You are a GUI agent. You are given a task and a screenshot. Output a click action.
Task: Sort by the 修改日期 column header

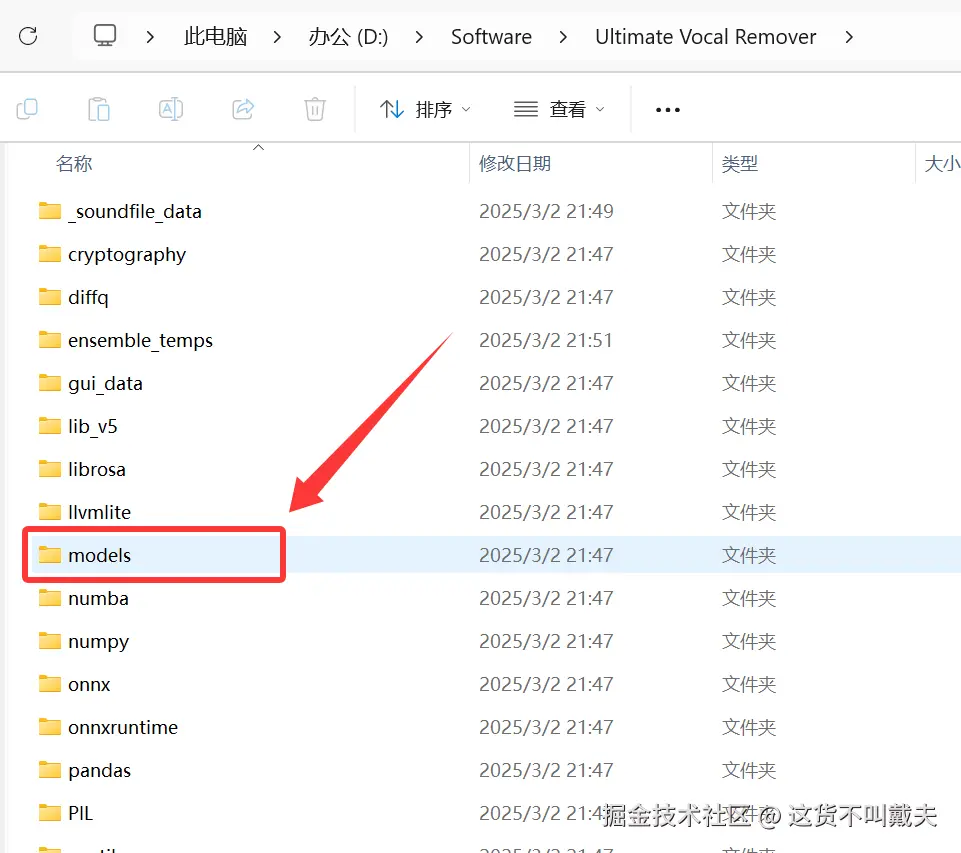[x=515, y=164]
